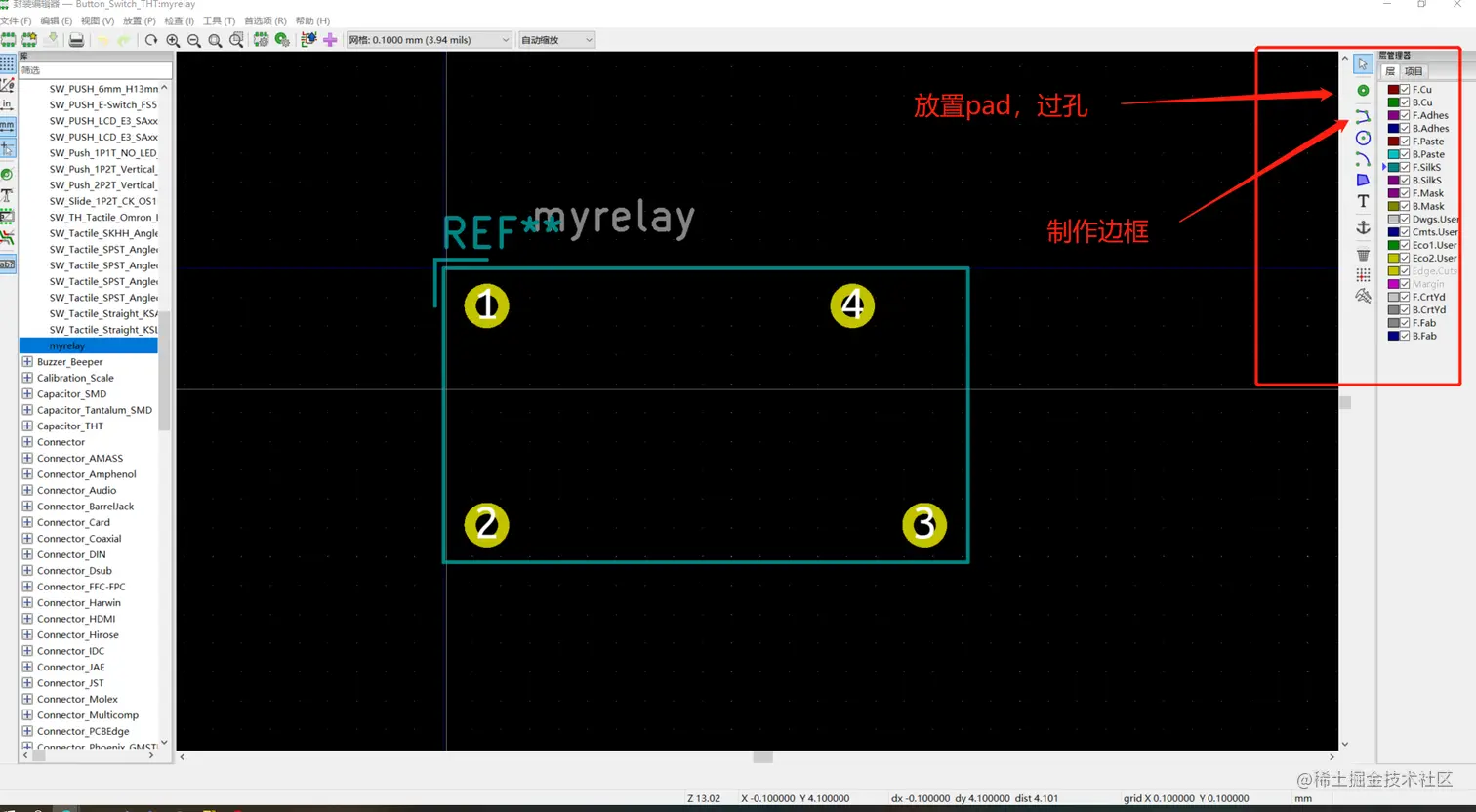Toggle the F.Cu layer checkbox
The height and width of the screenshot is (812, 1476).
pyautogui.click(x=1405, y=90)
